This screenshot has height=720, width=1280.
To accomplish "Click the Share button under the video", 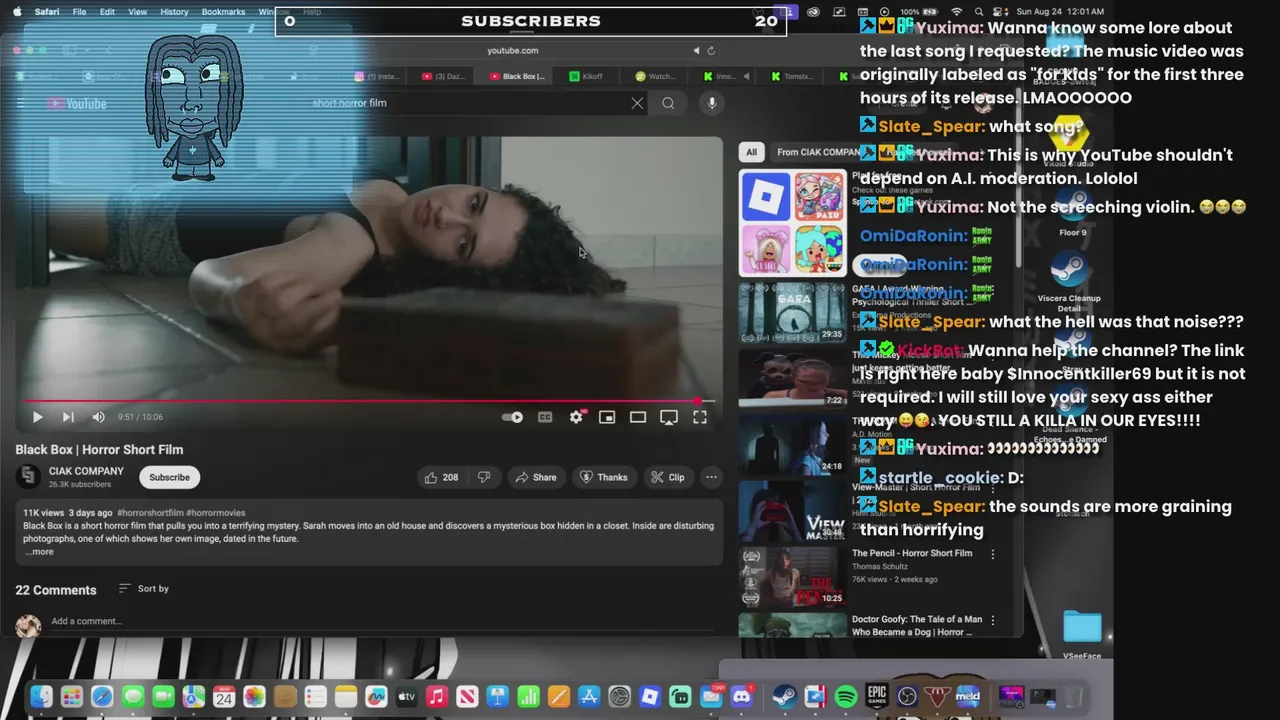I will click(536, 477).
